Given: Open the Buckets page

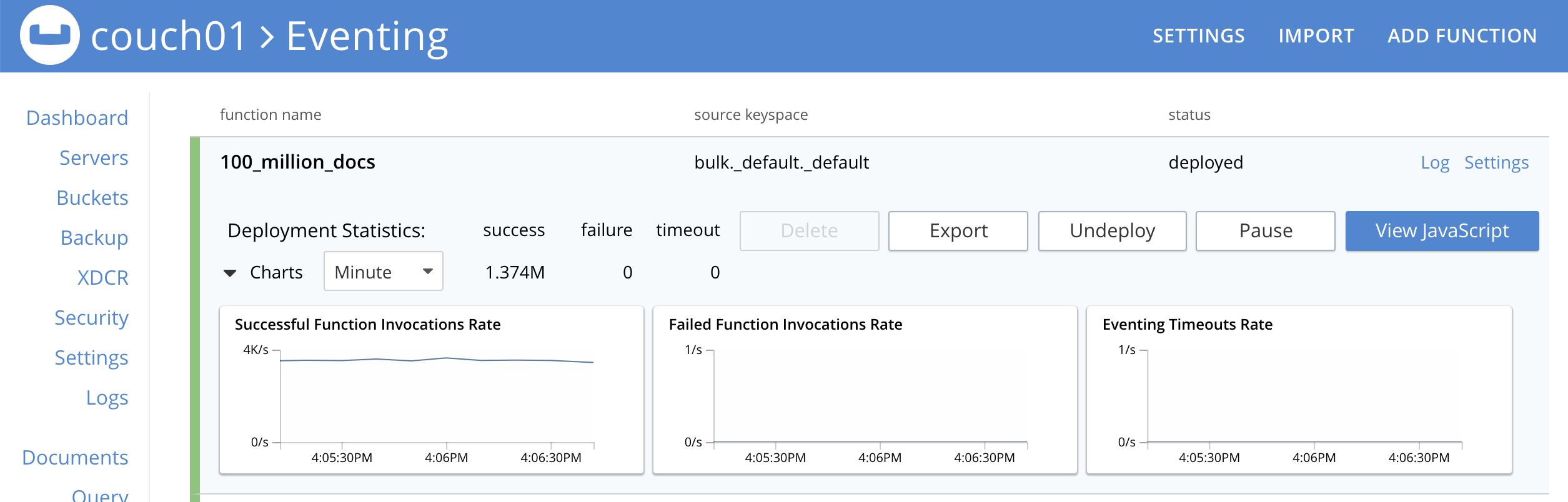Looking at the screenshot, I should (x=92, y=197).
